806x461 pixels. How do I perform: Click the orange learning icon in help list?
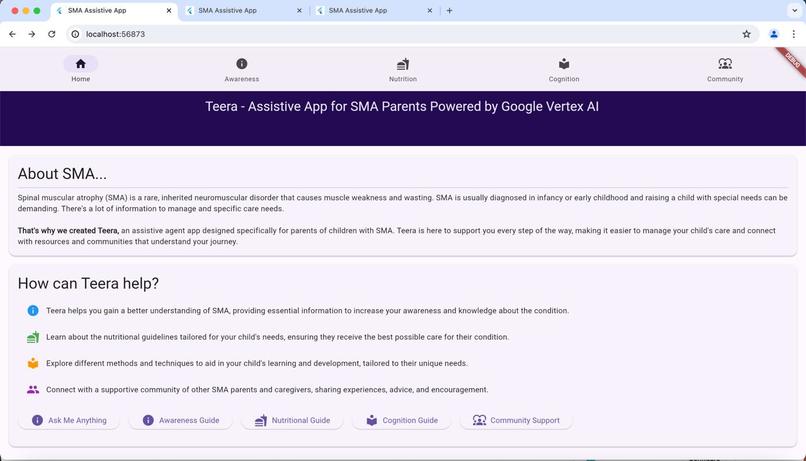point(33,363)
